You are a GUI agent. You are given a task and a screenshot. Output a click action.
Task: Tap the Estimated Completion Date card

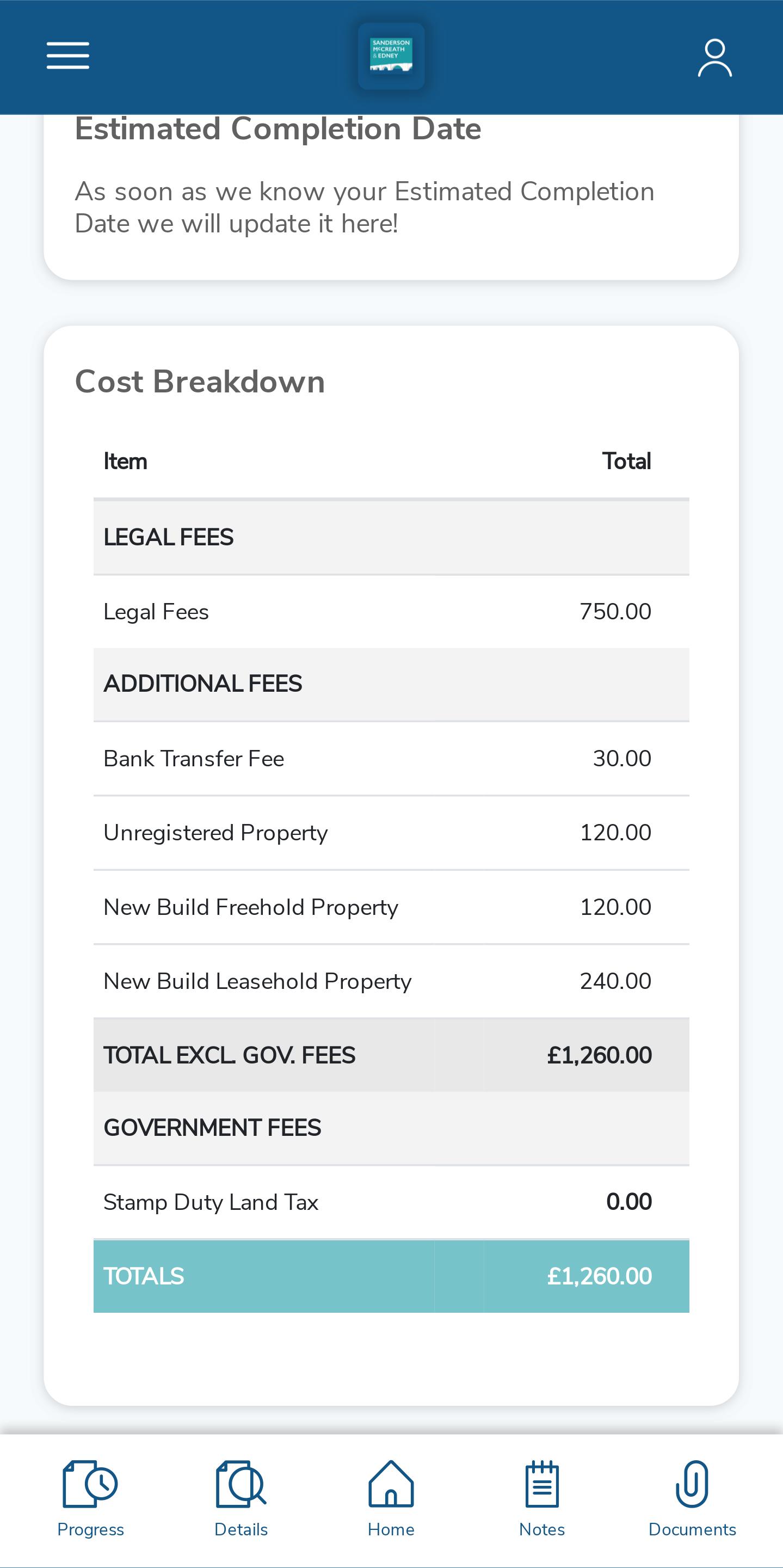[391, 195]
